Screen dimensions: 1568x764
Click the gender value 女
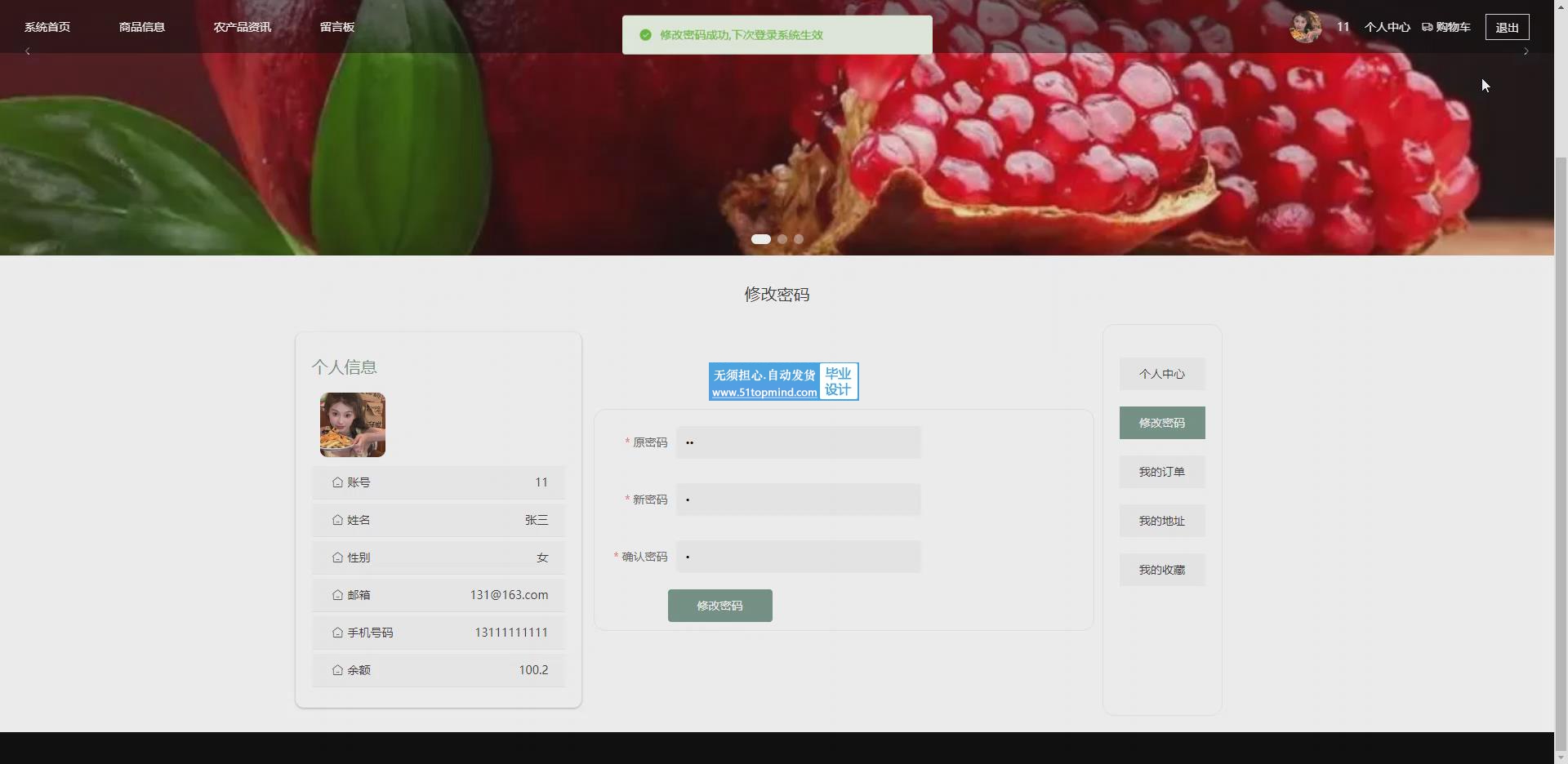pos(542,557)
